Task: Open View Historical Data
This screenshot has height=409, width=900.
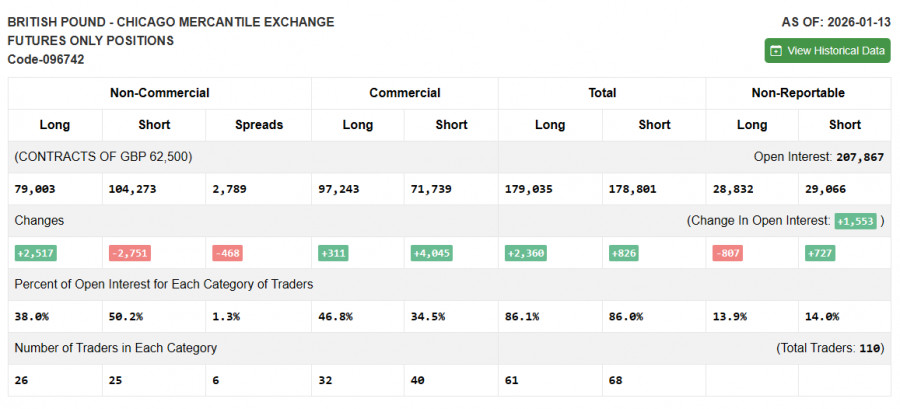Action: click(827, 51)
